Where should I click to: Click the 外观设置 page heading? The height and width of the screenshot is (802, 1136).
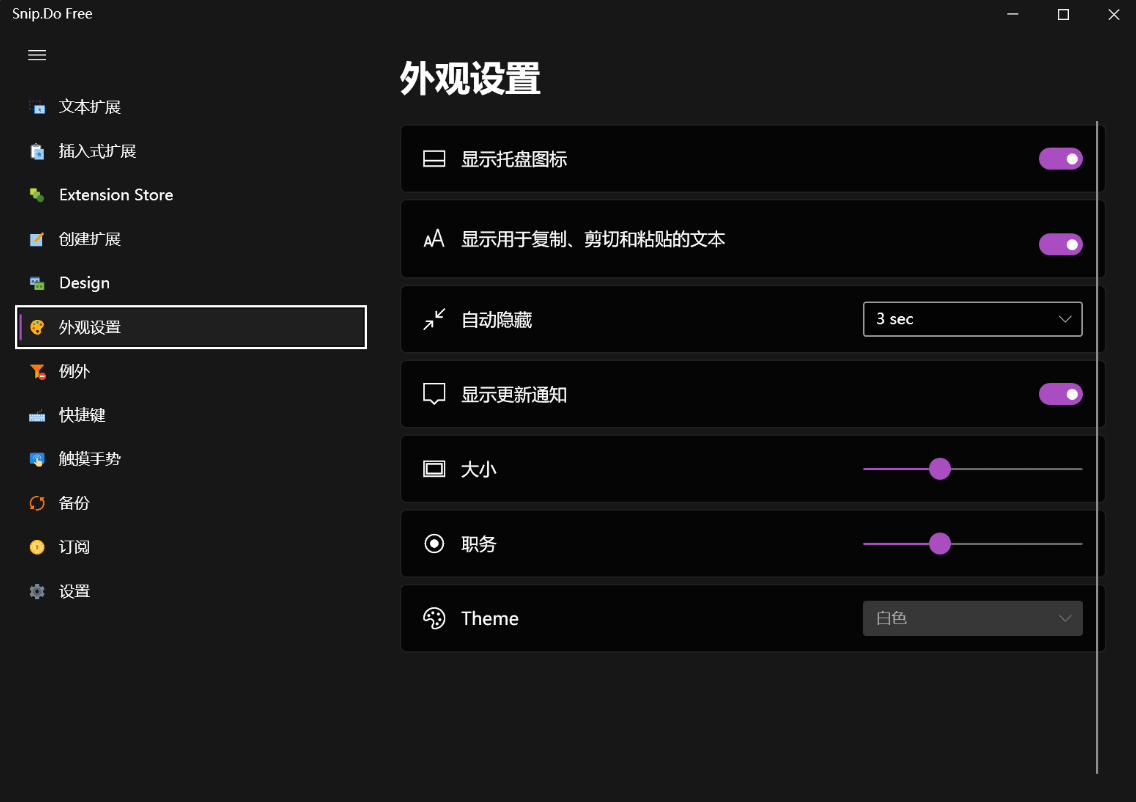click(x=470, y=78)
